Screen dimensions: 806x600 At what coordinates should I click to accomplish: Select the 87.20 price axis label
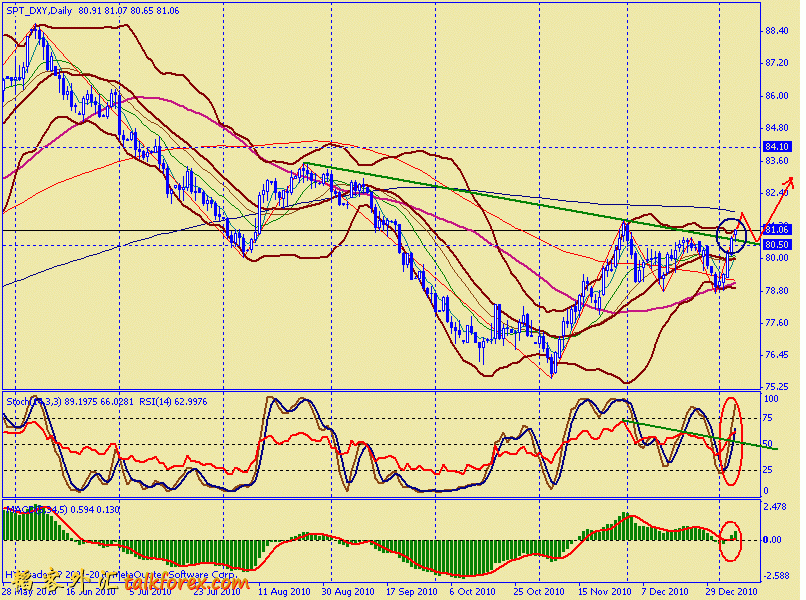pos(776,63)
